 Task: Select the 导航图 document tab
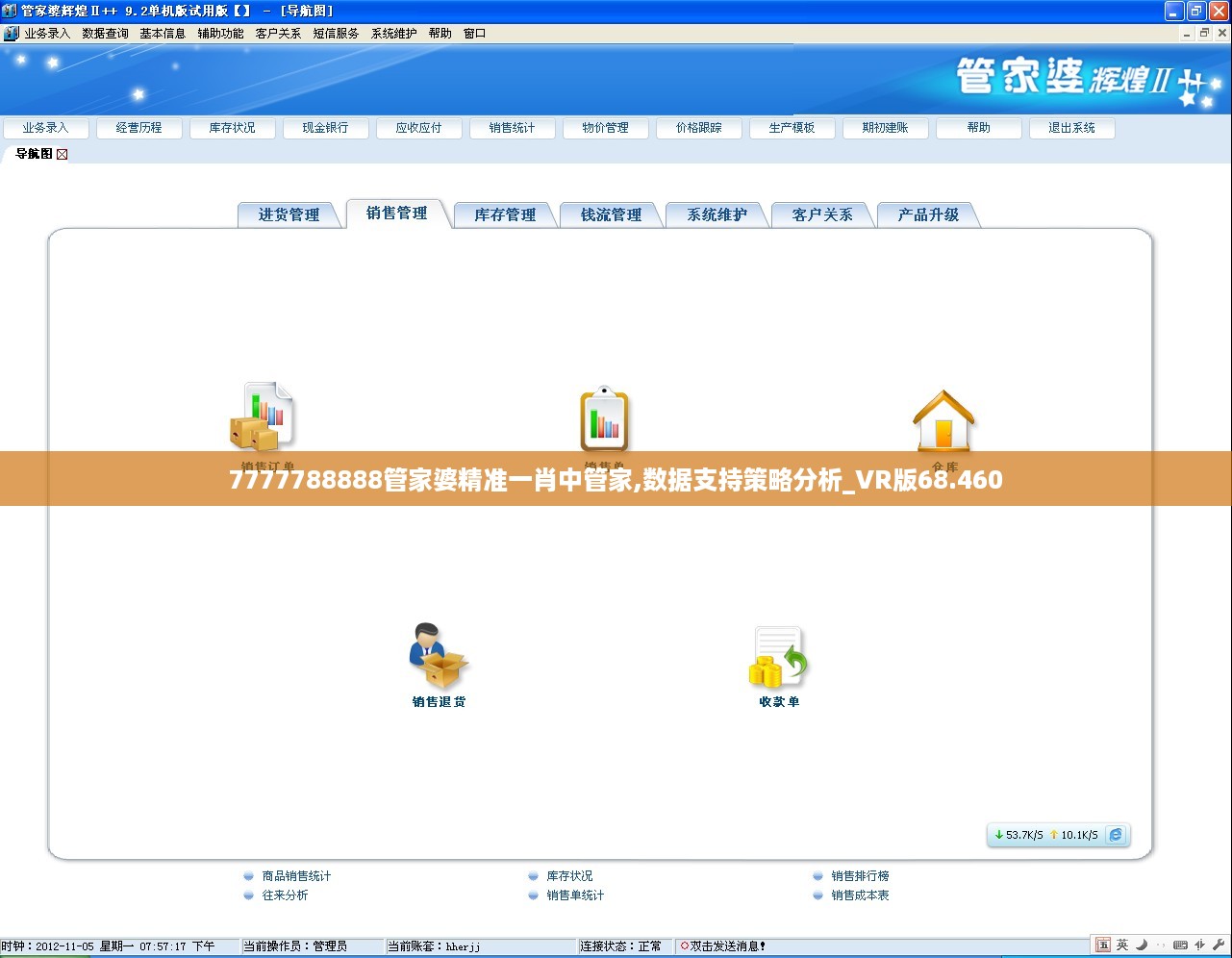pos(34,154)
